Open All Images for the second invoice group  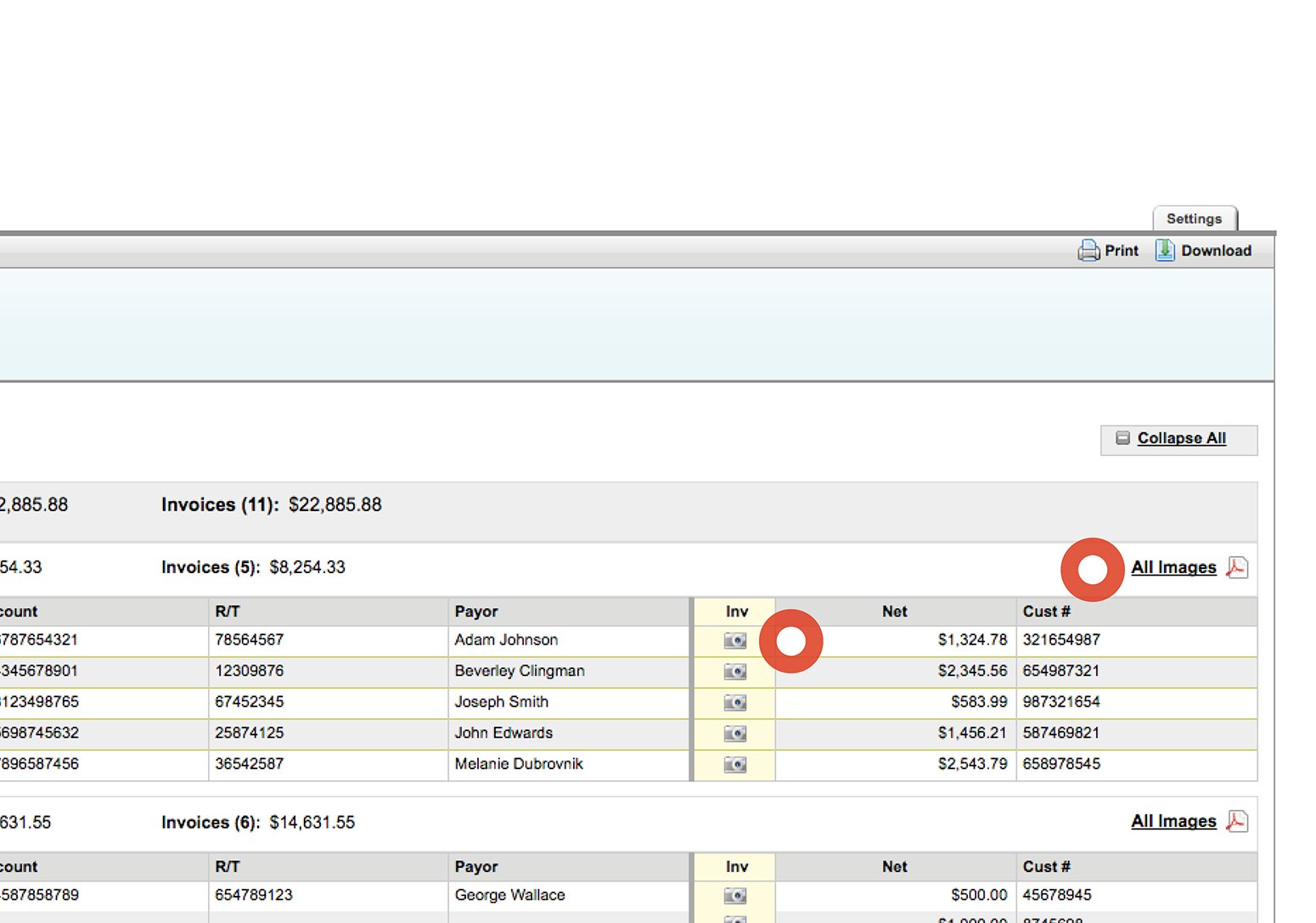tap(1173, 821)
